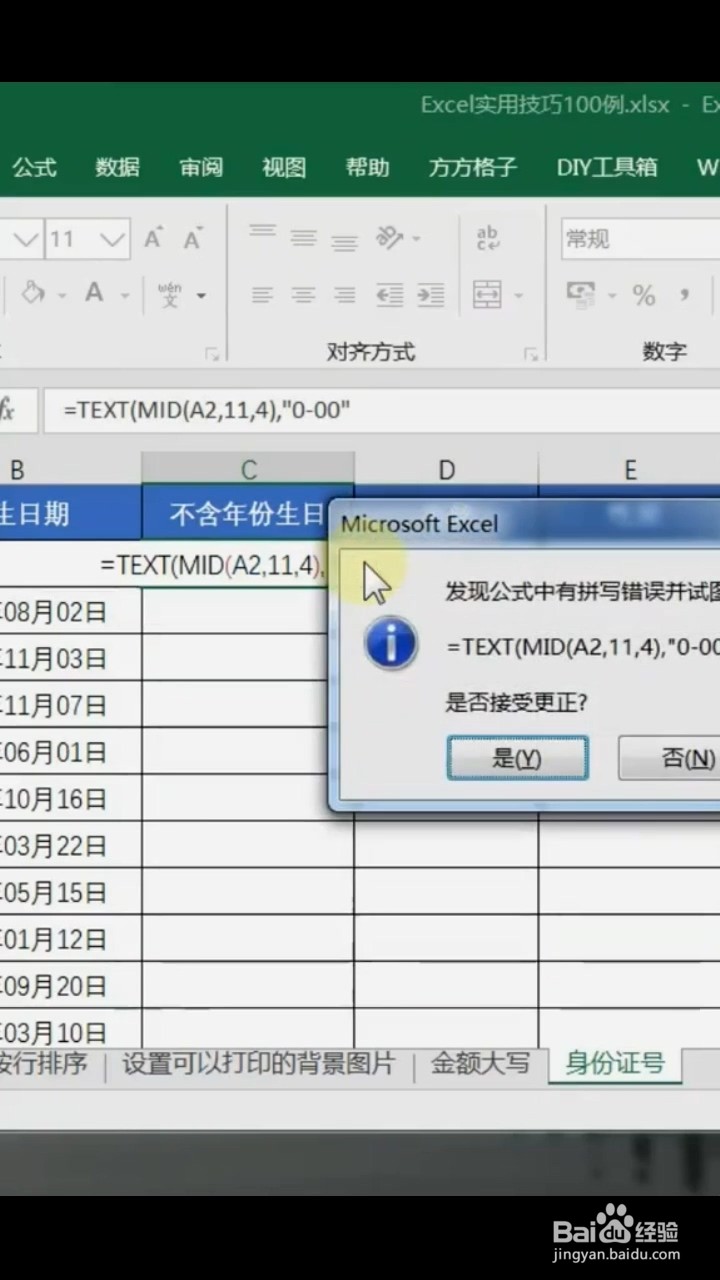Apply fill color with paint bucket

coord(34,294)
